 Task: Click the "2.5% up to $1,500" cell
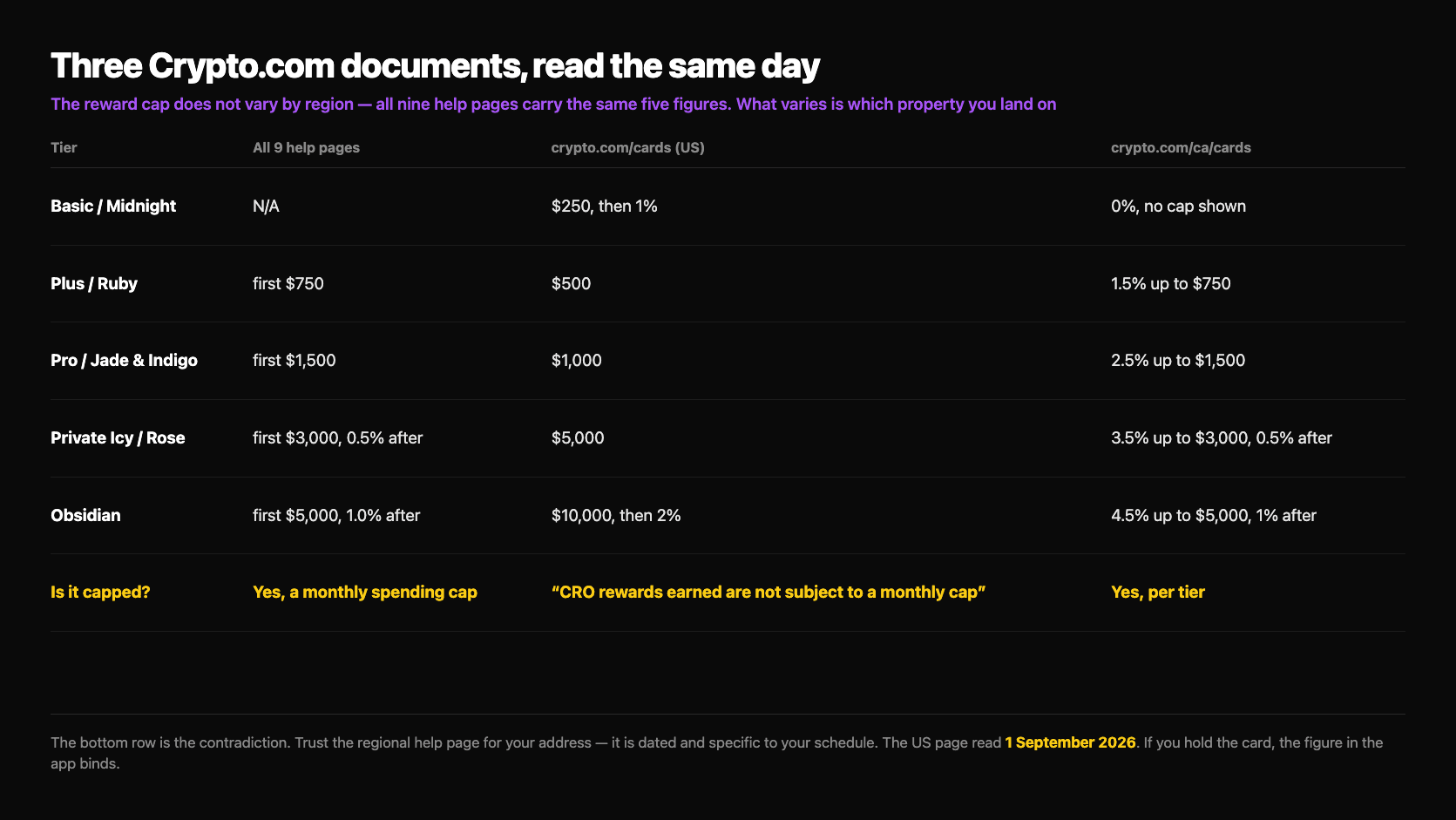click(x=1178, y=361)
